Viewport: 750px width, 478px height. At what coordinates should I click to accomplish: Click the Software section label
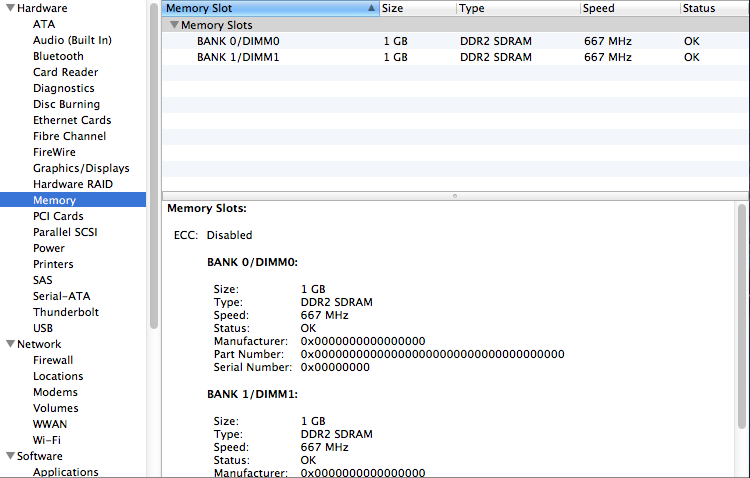tap(40, 456)
